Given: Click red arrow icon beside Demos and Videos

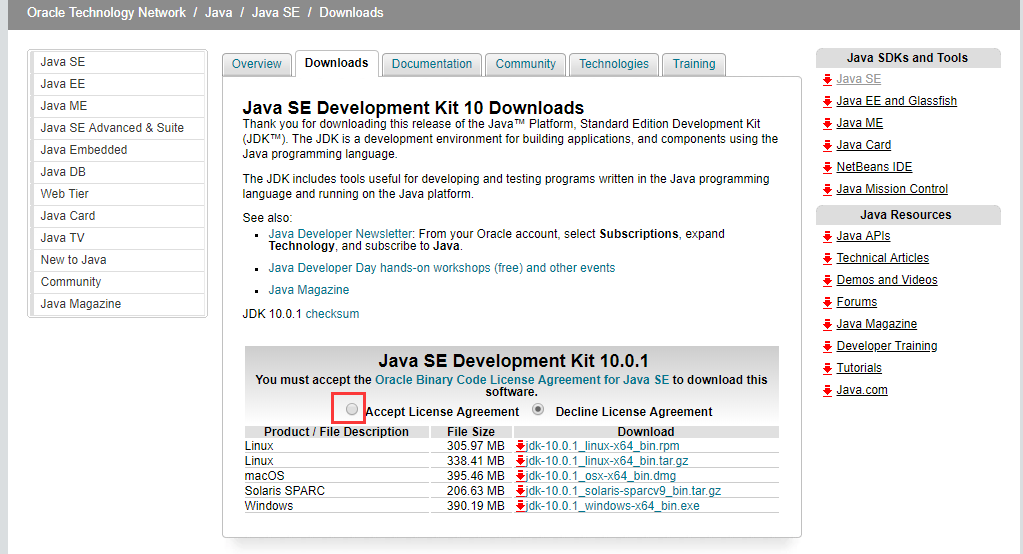Looking at the screenshot, I should pos(827,281).
